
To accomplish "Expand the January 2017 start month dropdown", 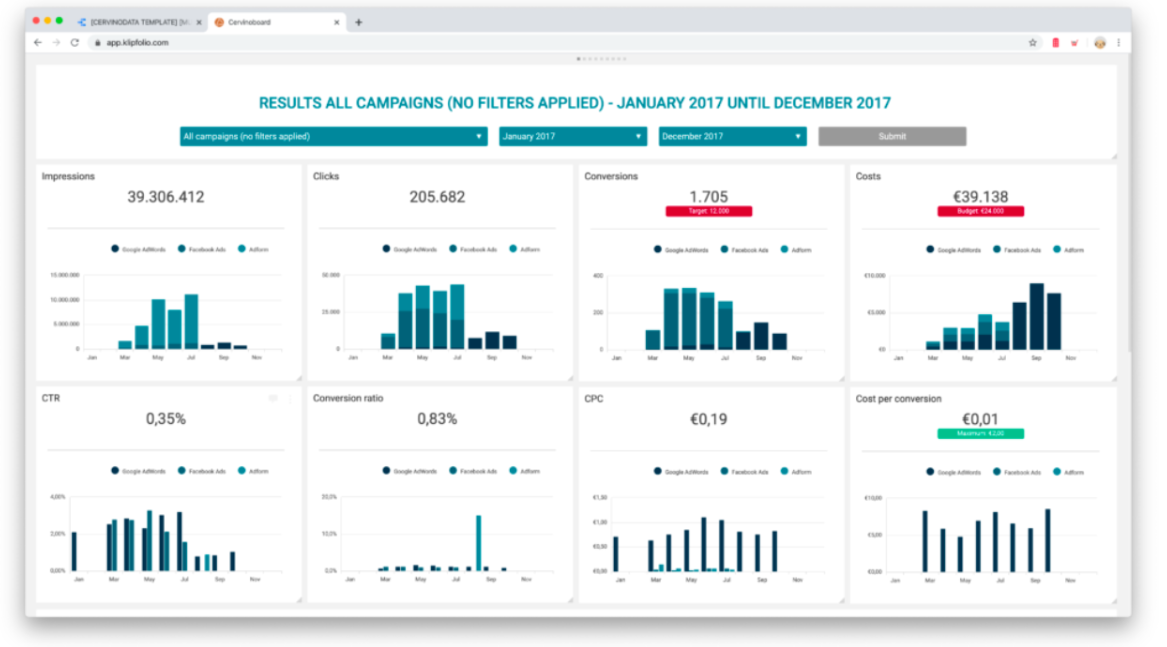I will tap(572, 137).
